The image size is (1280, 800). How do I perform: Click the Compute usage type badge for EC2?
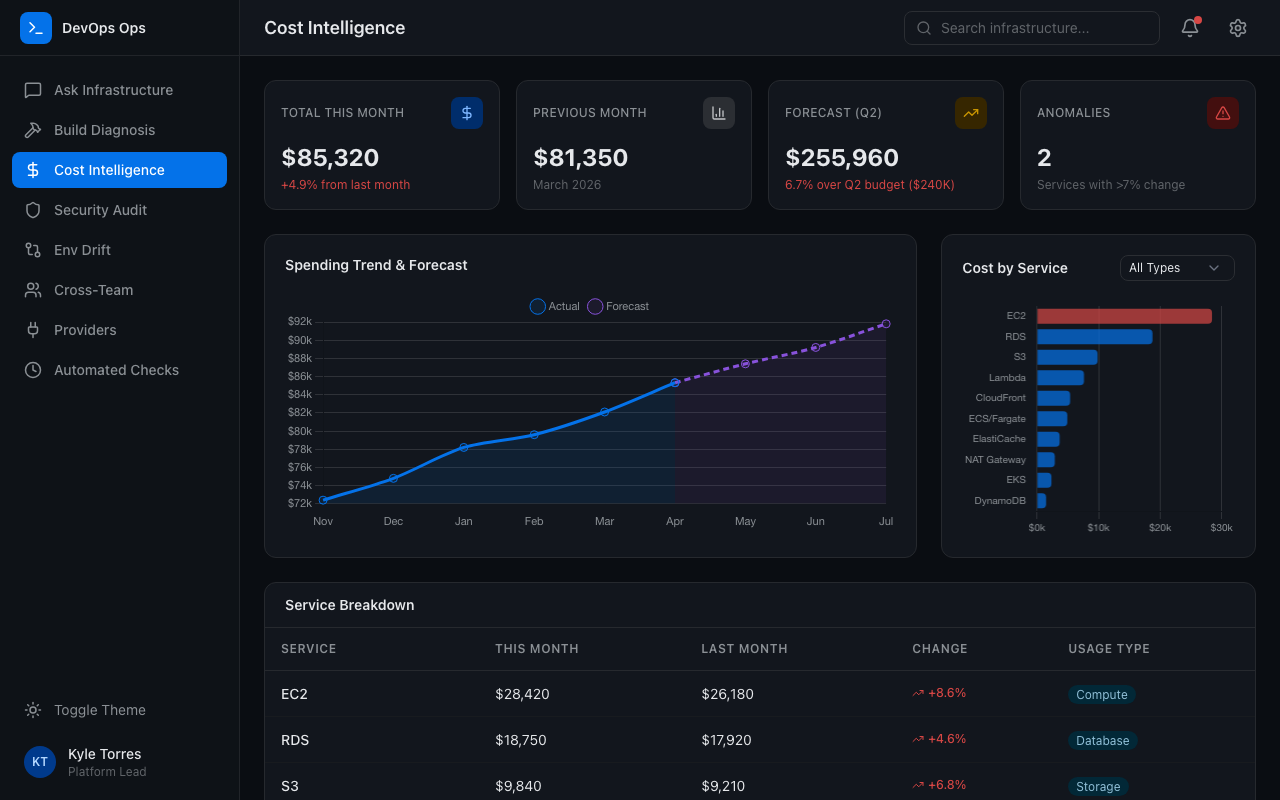coord(1101,694)
